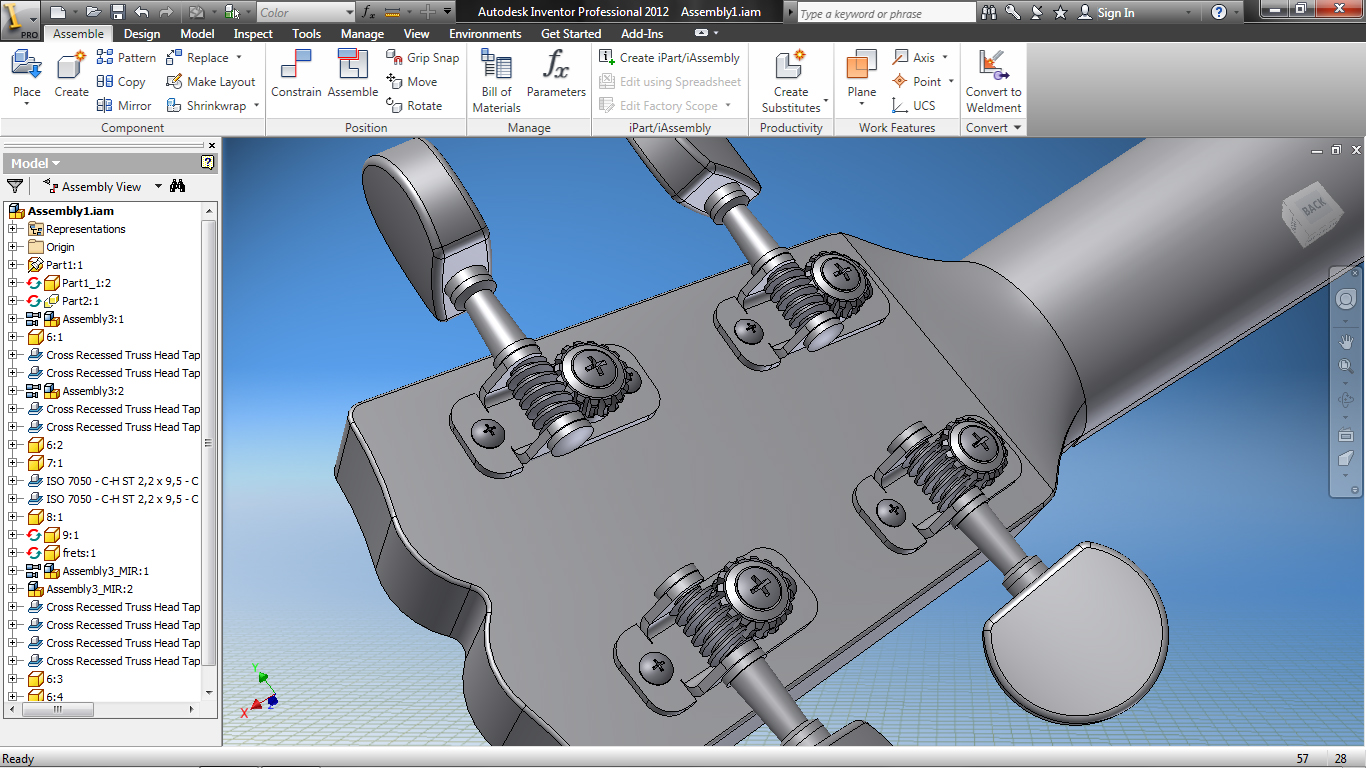Select Part1:1 in the browser

64,265
